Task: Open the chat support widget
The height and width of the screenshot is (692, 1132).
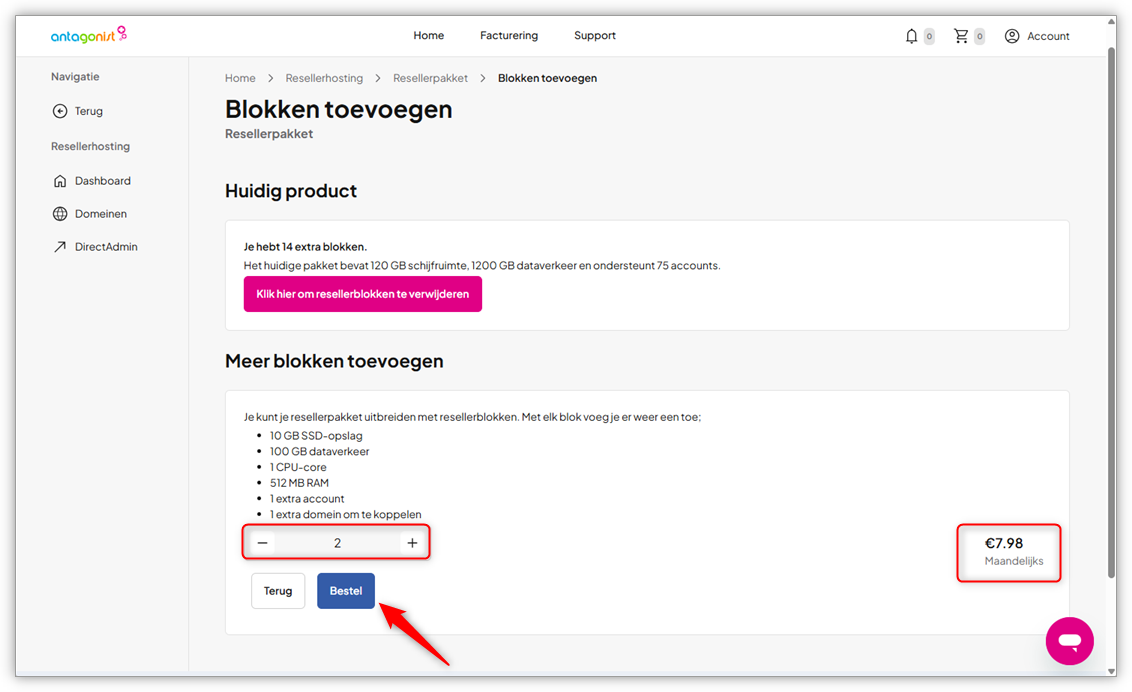Action: [1069, 641]
